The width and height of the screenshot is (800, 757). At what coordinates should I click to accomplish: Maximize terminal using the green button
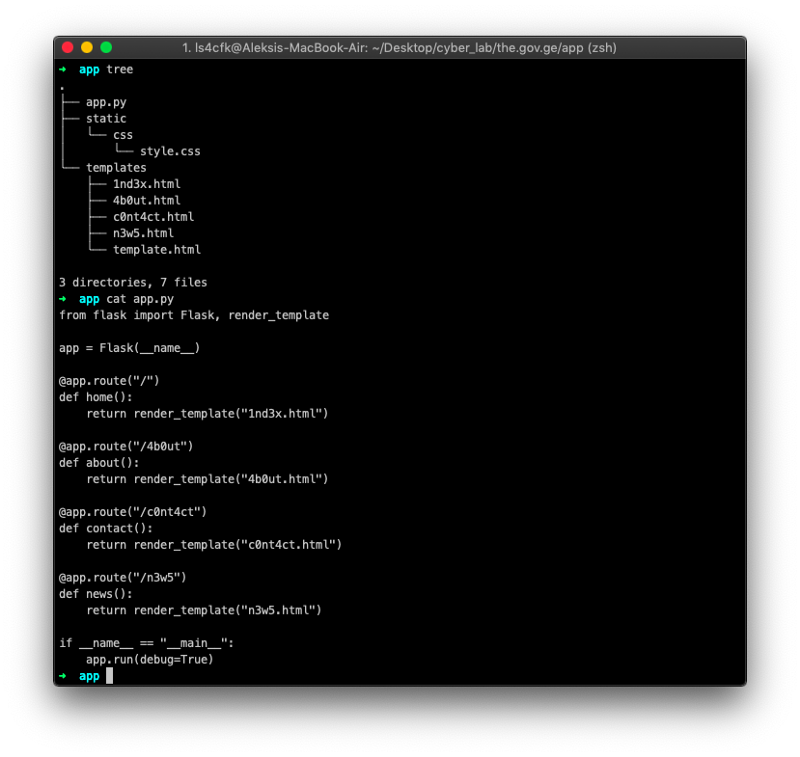click(106, 48)
